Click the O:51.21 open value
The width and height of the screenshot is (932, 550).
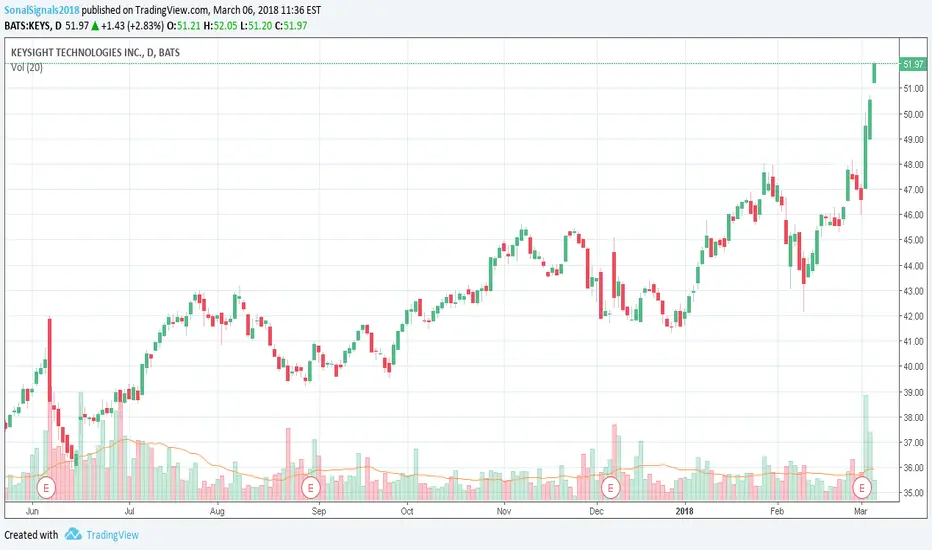tap(183, 26)
